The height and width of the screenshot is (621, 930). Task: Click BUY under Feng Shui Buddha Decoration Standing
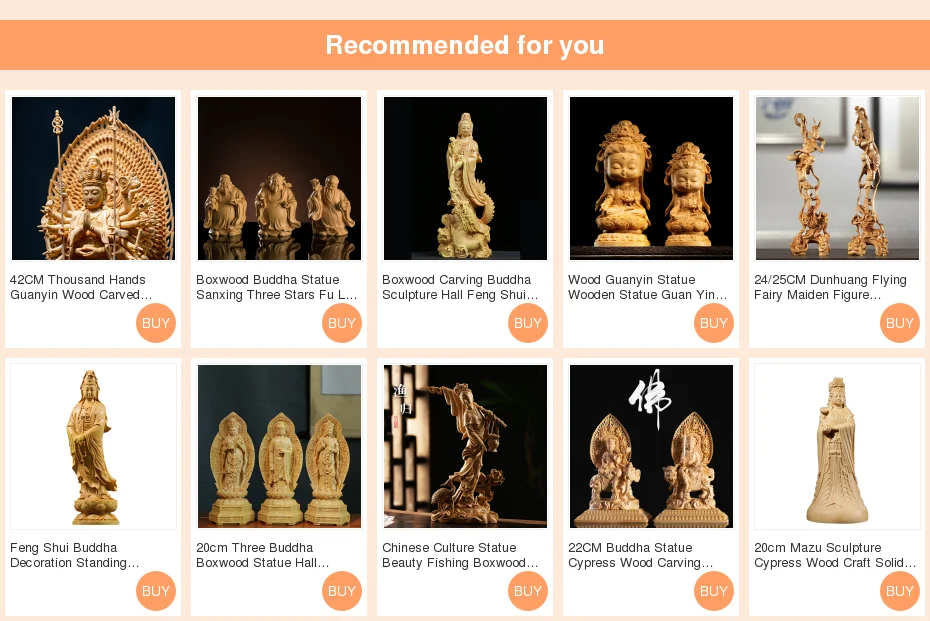156,591
